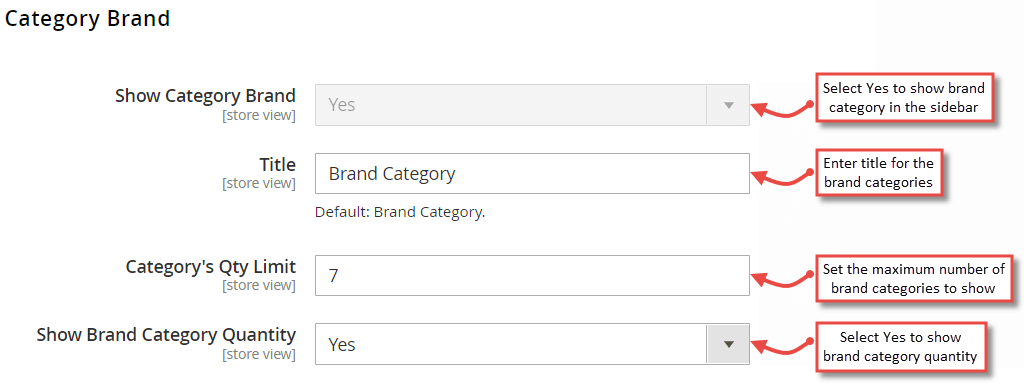Select the Title field label
1024x390 pixels.
pos(278,165)
